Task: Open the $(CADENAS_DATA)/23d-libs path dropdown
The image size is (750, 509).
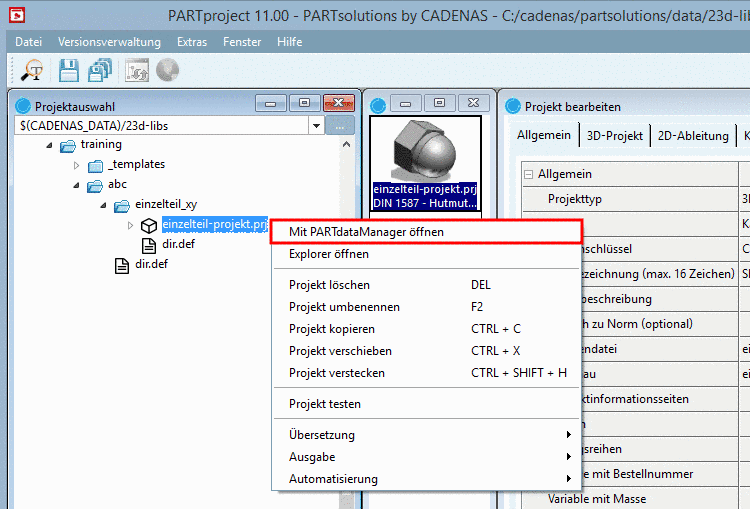Action: 316,126
